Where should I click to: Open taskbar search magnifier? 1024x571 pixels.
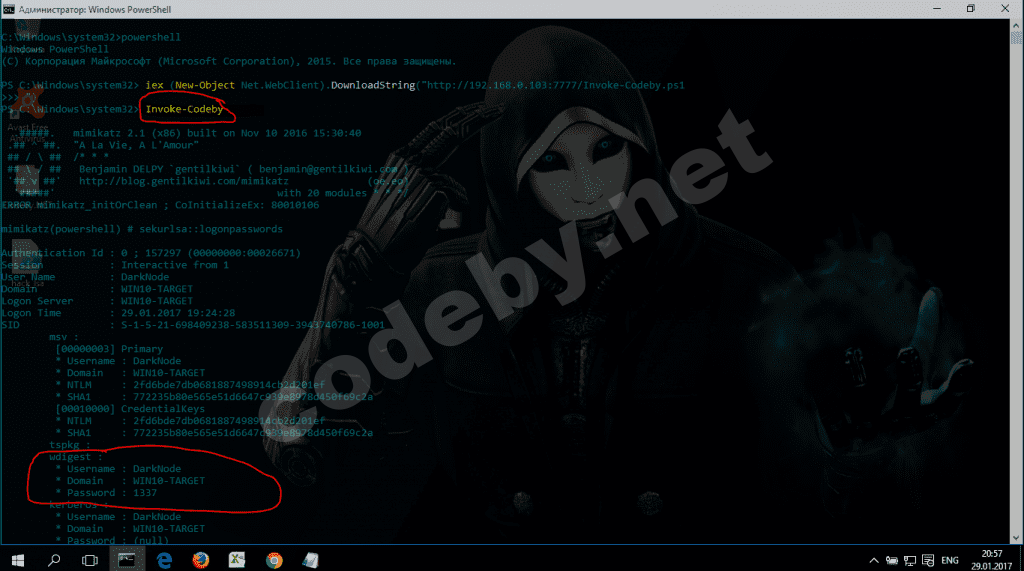tap(54, 560)
